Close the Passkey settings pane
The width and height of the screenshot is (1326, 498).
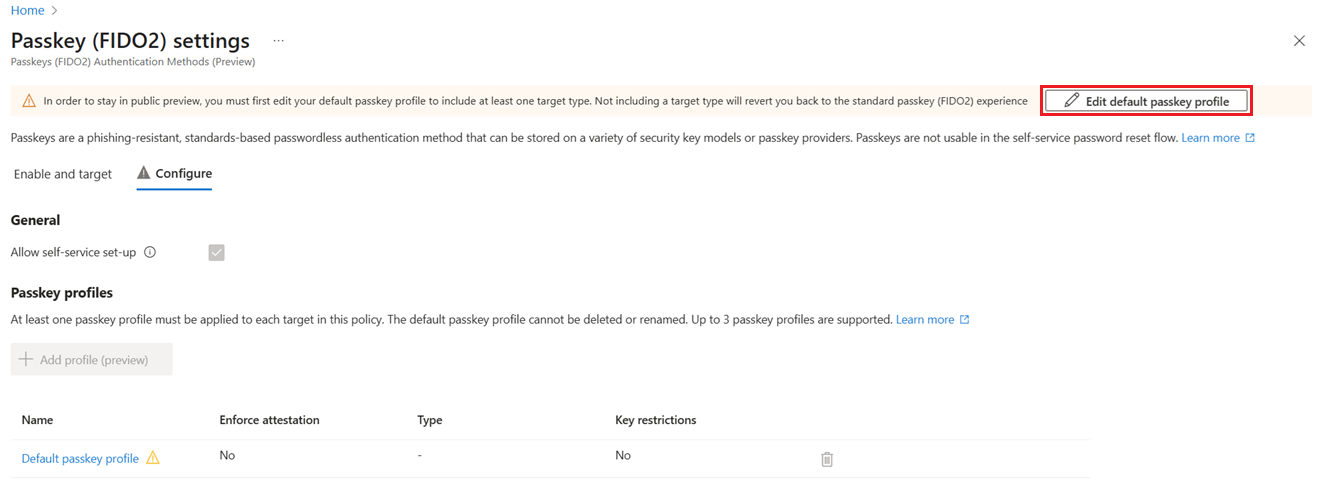click(1299, 41)
